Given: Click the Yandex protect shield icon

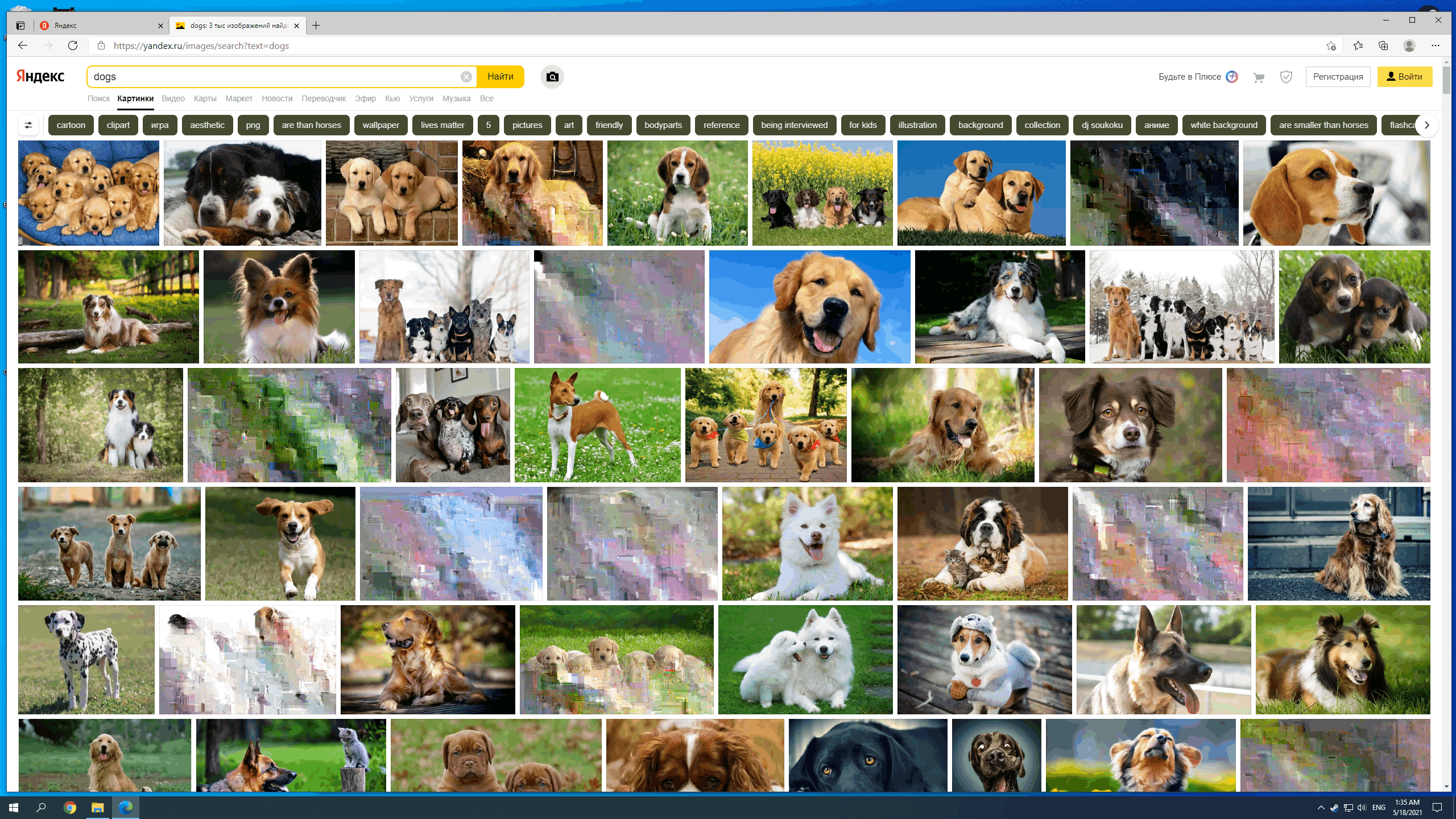Looking at the screenshot, I should (1286, 77).
